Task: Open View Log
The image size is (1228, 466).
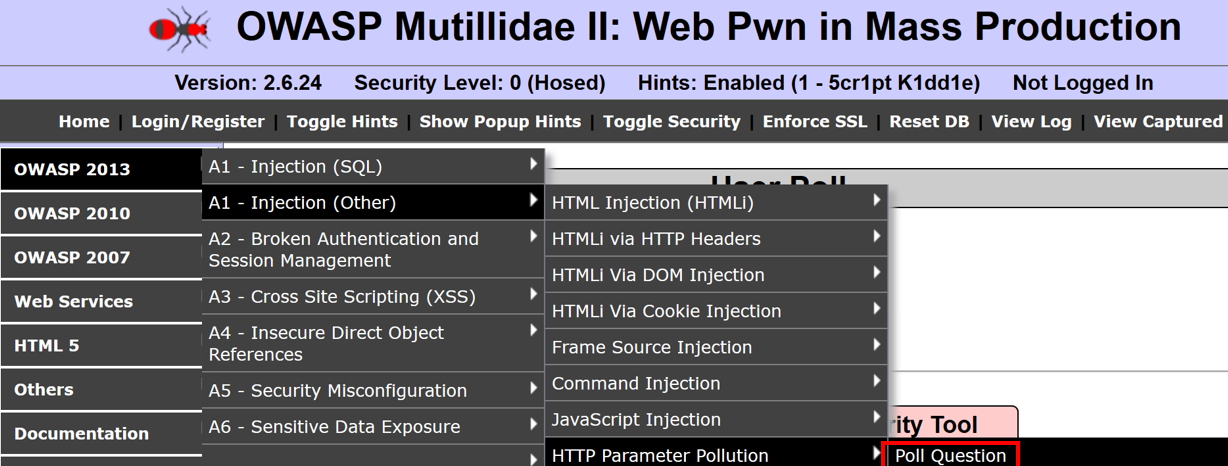Action: tap(1031, 122)
